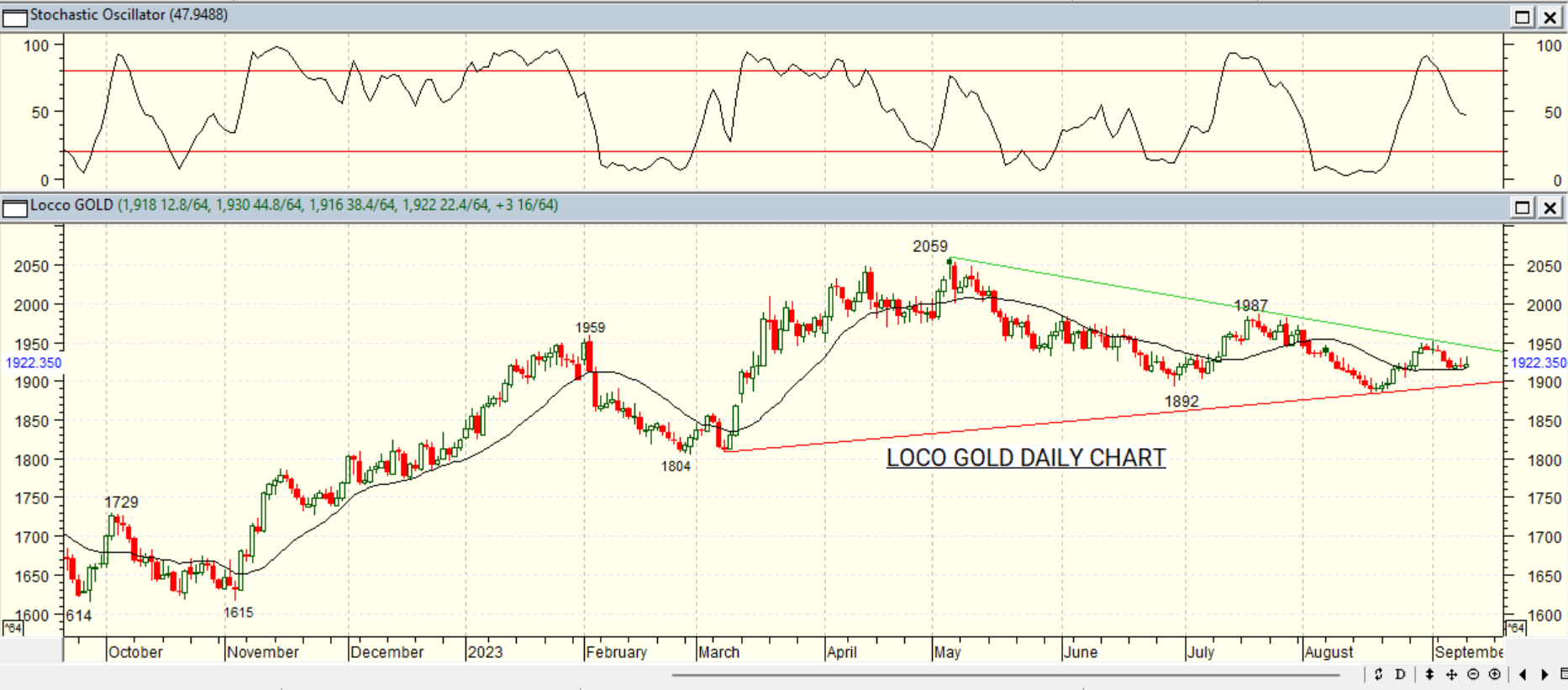Viewport: 1568px width, 690px height.
Task: Click the 1804 price low label
Action: point(676,466)
